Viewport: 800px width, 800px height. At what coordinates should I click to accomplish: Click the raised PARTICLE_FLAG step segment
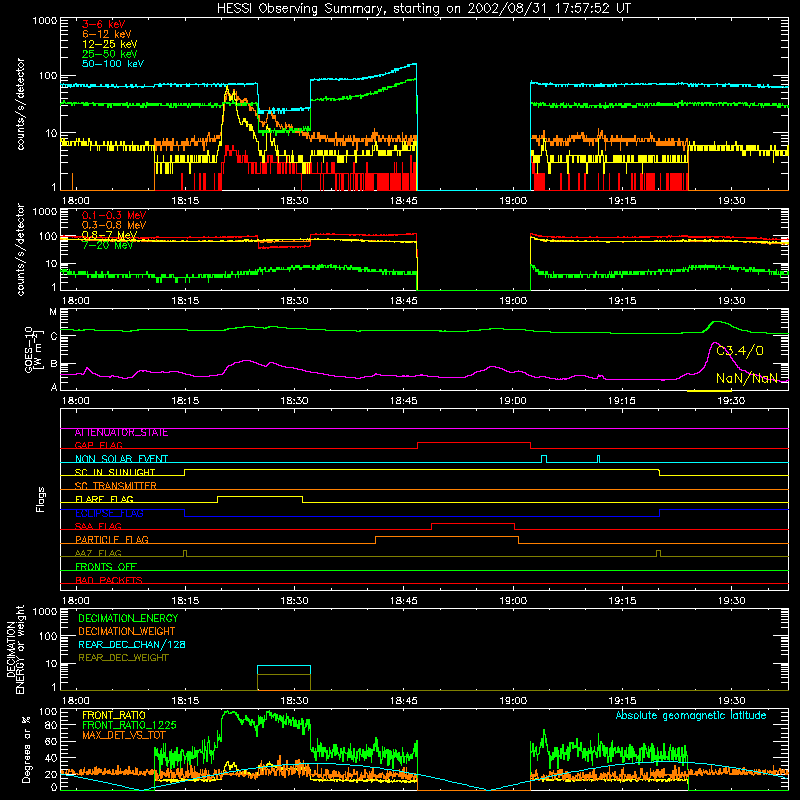click(447, 537)
